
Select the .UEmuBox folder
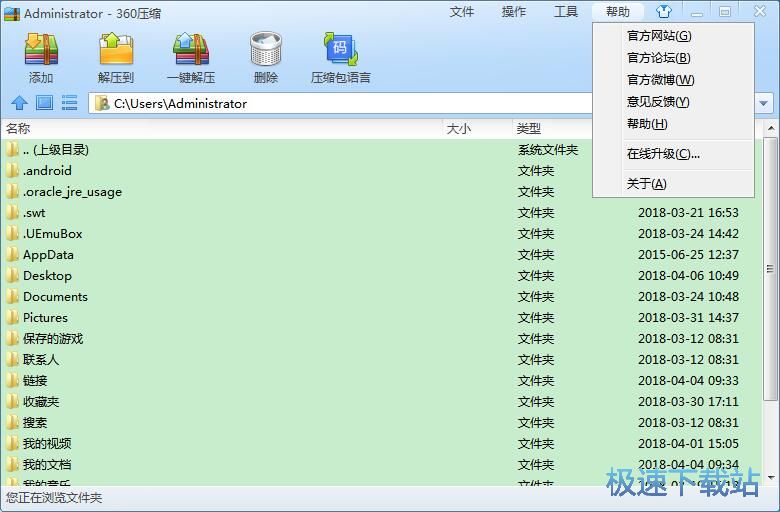52,234
